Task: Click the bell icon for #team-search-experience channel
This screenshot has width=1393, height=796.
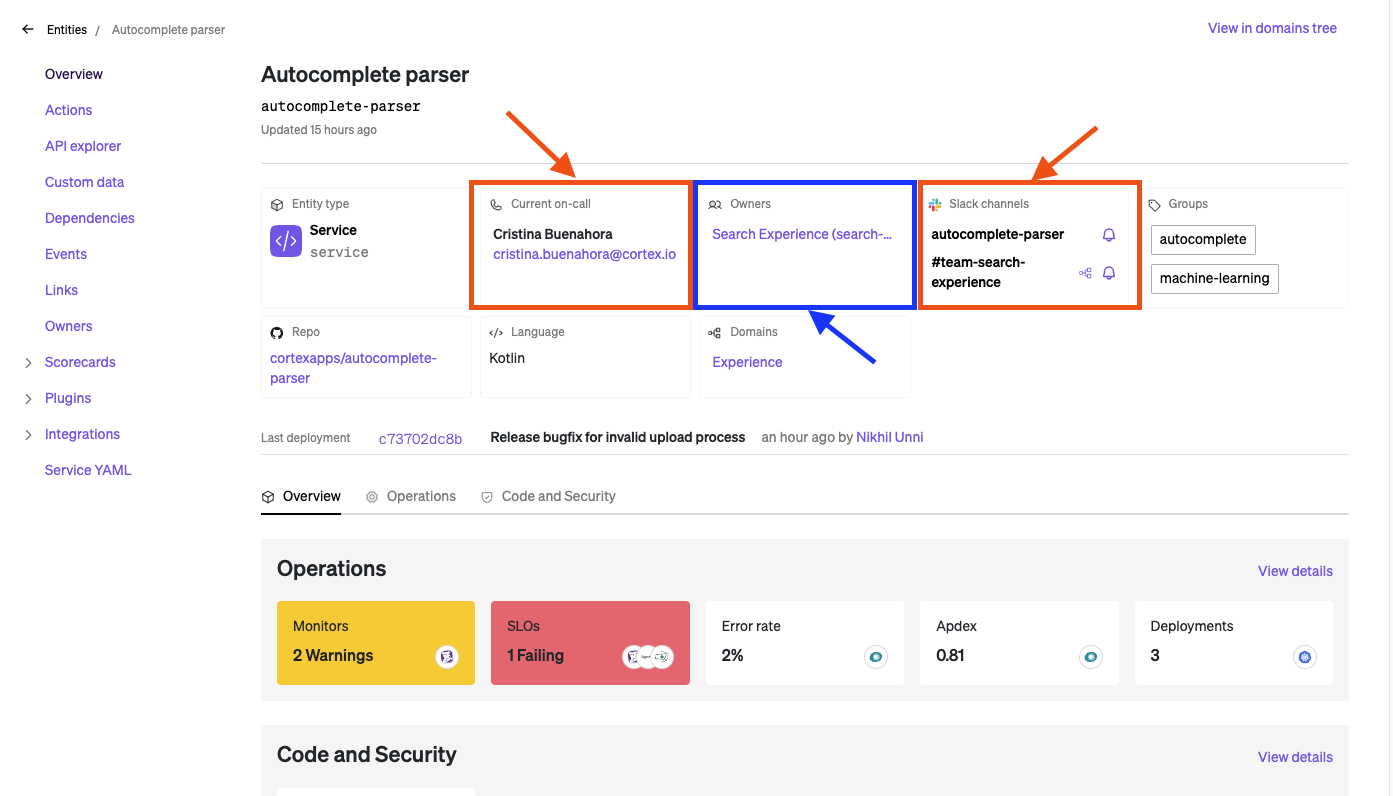Action: click(1108, 273)
